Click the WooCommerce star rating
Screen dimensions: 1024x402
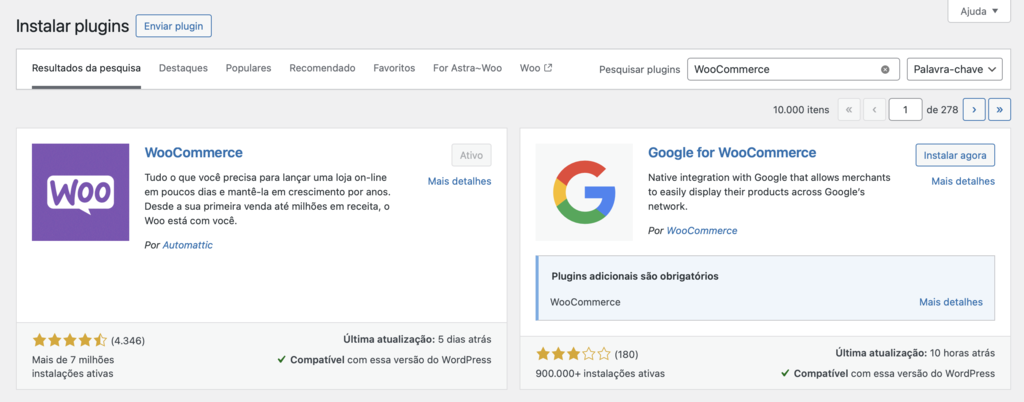69,340
